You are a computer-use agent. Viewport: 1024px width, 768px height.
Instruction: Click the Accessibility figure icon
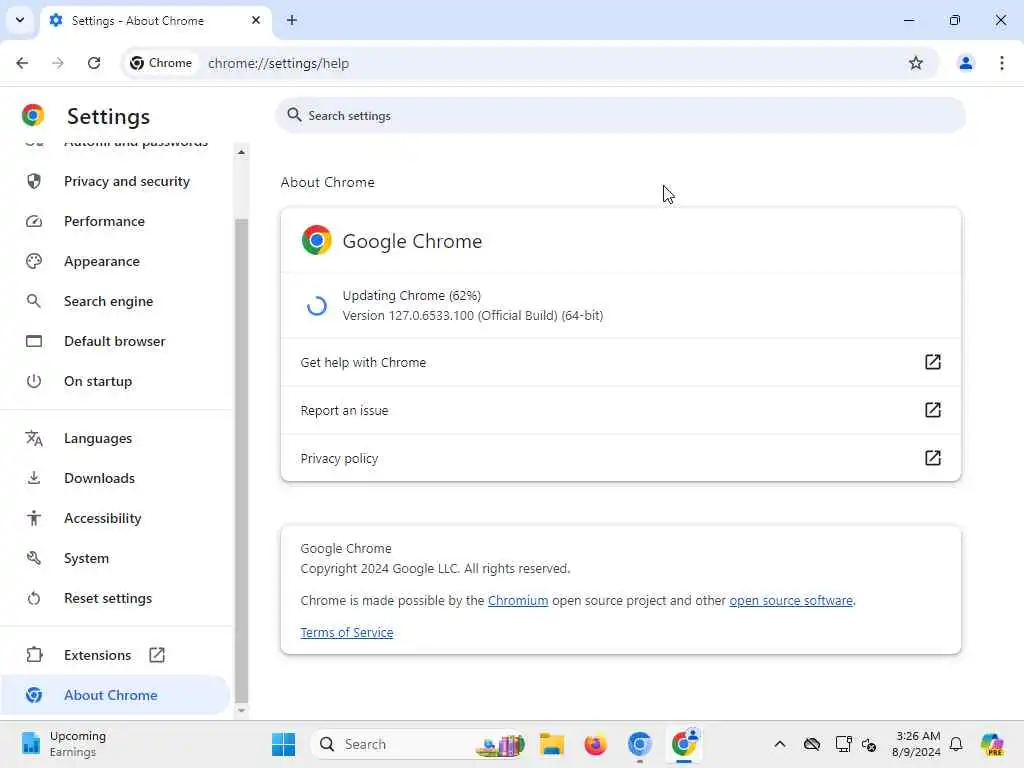[x=34, y=518]
